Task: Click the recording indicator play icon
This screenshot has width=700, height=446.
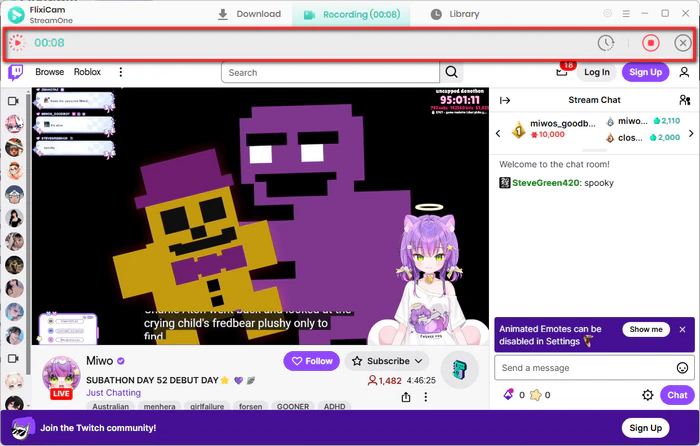Action: (17, 43)
